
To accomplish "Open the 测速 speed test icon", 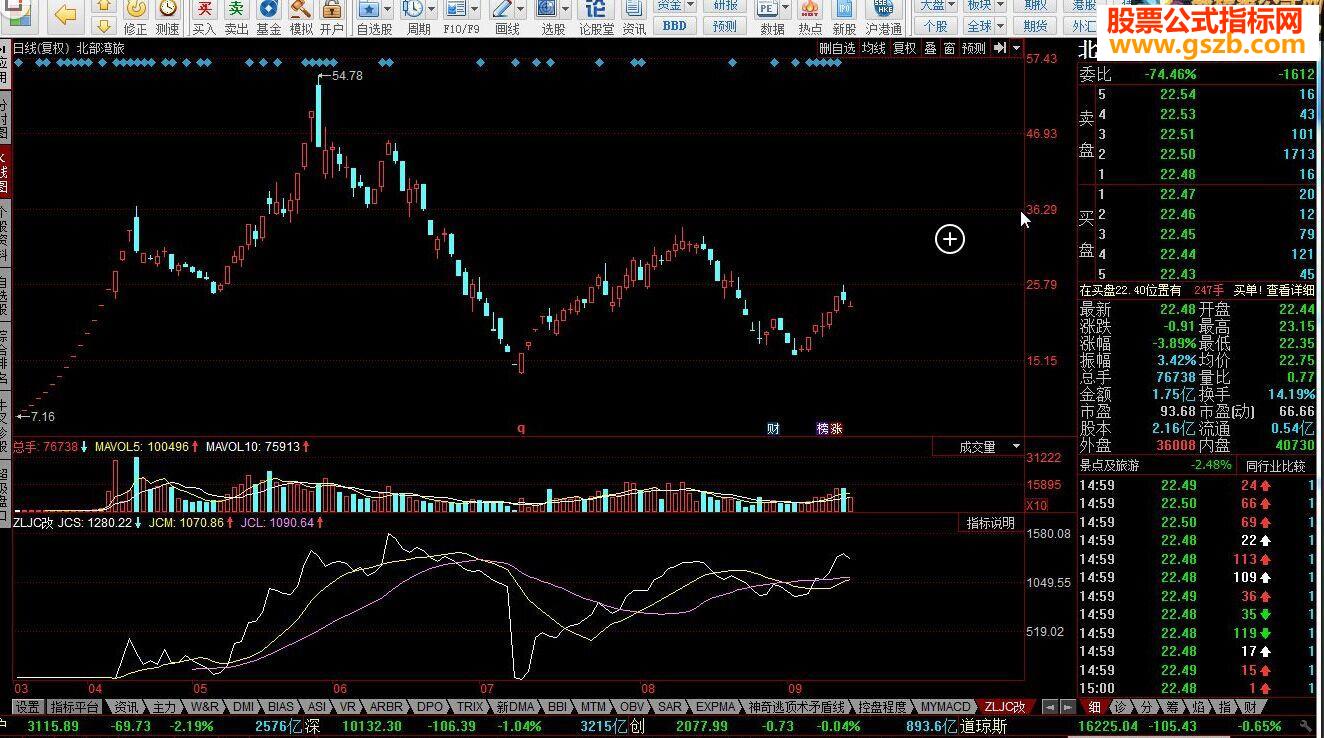I will (168, 18).
